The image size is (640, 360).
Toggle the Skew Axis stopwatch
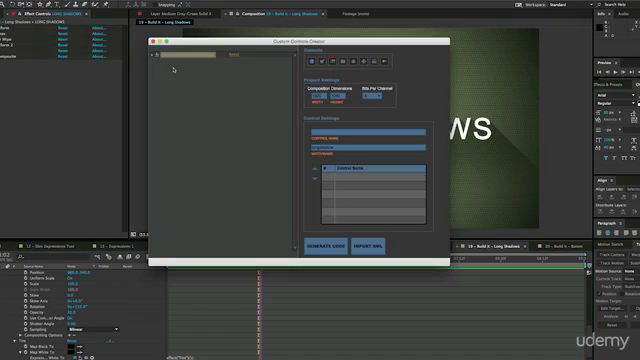coord(26,301)
